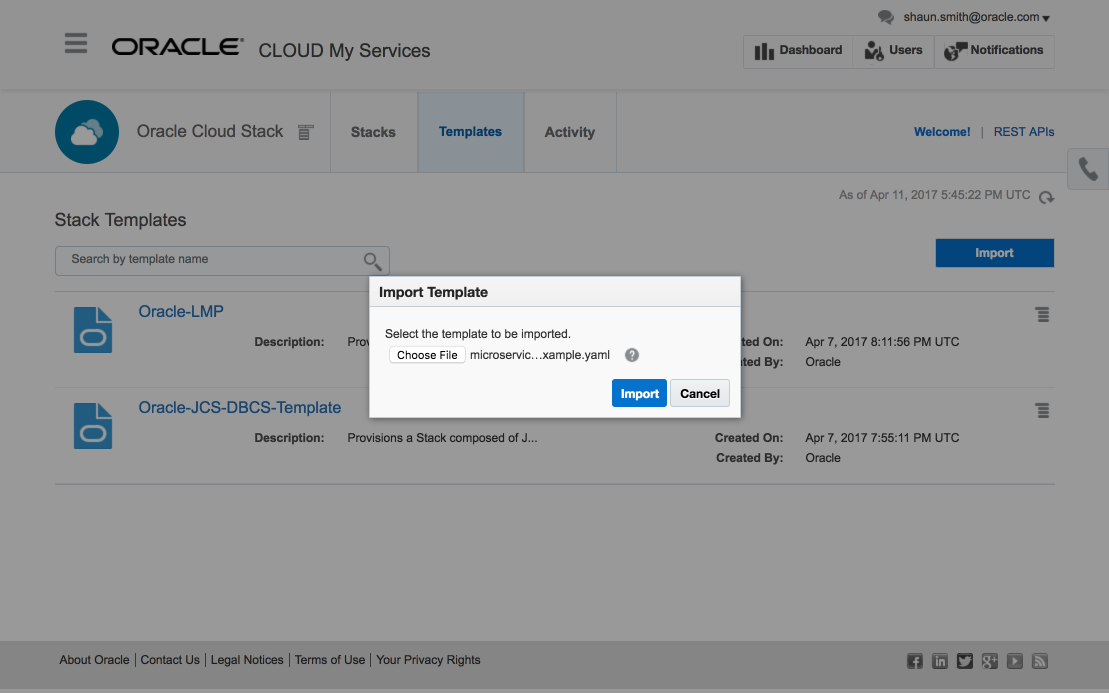Open the Dashboard button
Viewport: 1109px width, 693px height.
(798, 52)
